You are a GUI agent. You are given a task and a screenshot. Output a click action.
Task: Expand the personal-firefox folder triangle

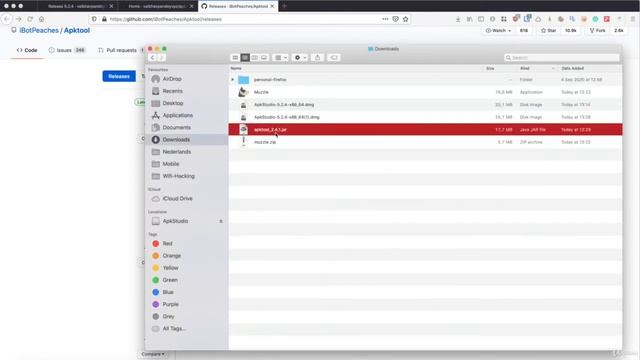(x=233, y=80)
